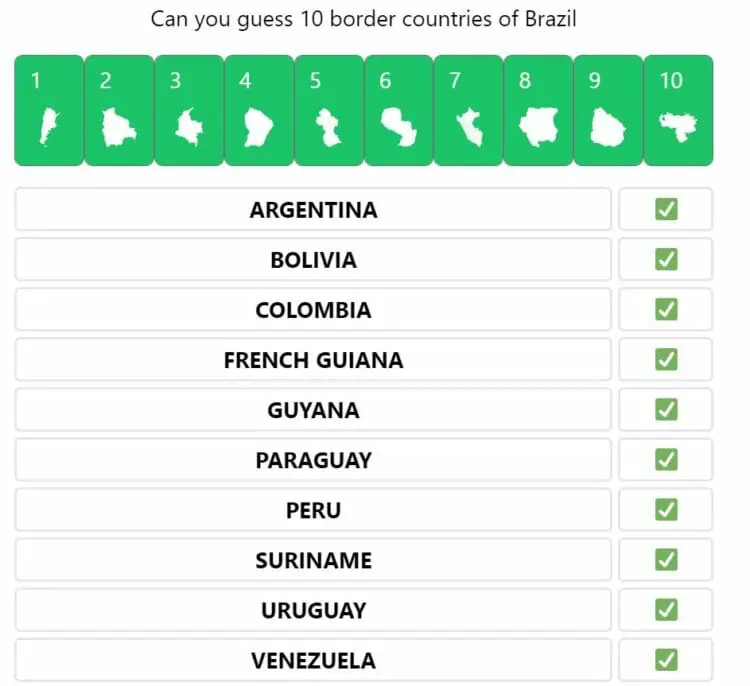
Task: Select tile 5 with Guyana silhouette
Action: pos(329,110)
